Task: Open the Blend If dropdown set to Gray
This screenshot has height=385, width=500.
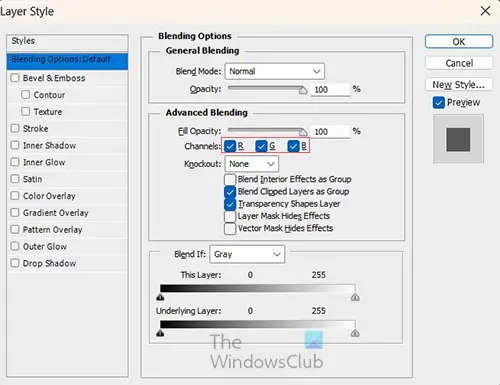Action: 247,254
